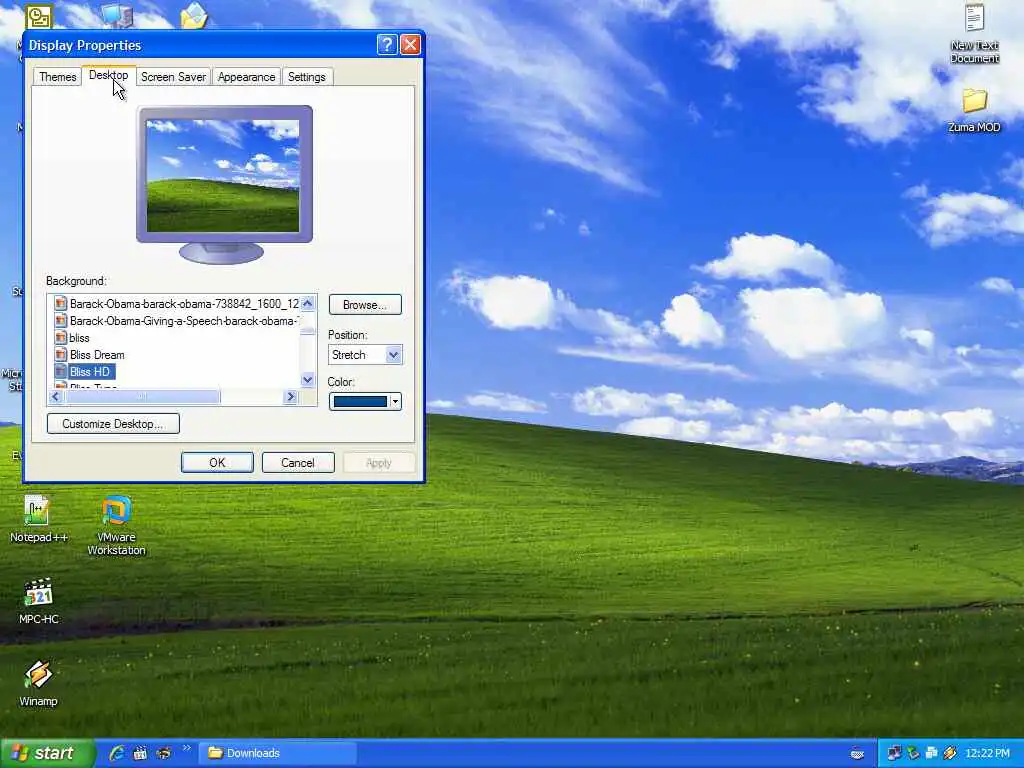Viewport: 1024px width, 768px height.
Task: Click Cancel in Display Properties
Action: (x=298, y=462)
